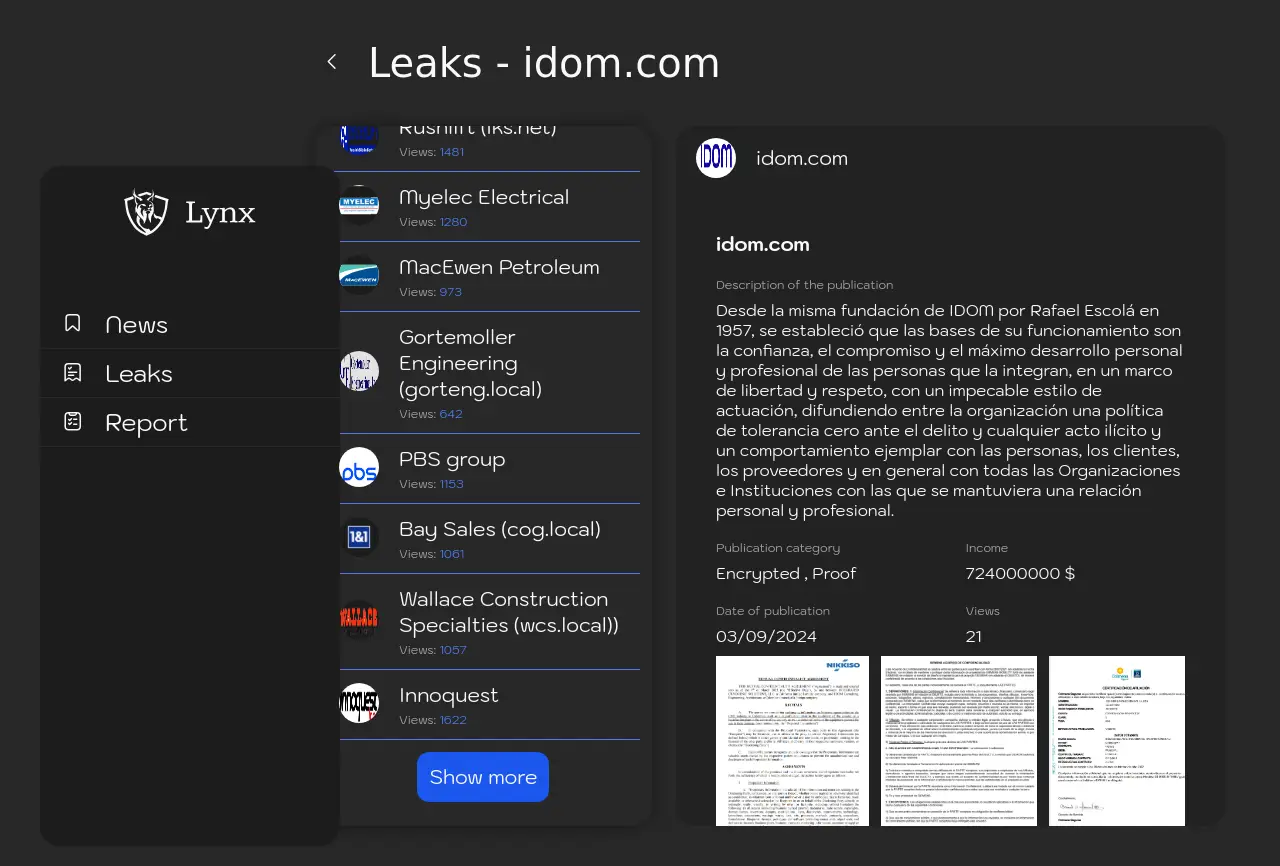Image resolution: width=1280 pixels, height=866 pixels.
Task: Click the MacEwen Petroleum logo
Action: tap(359, 275)
